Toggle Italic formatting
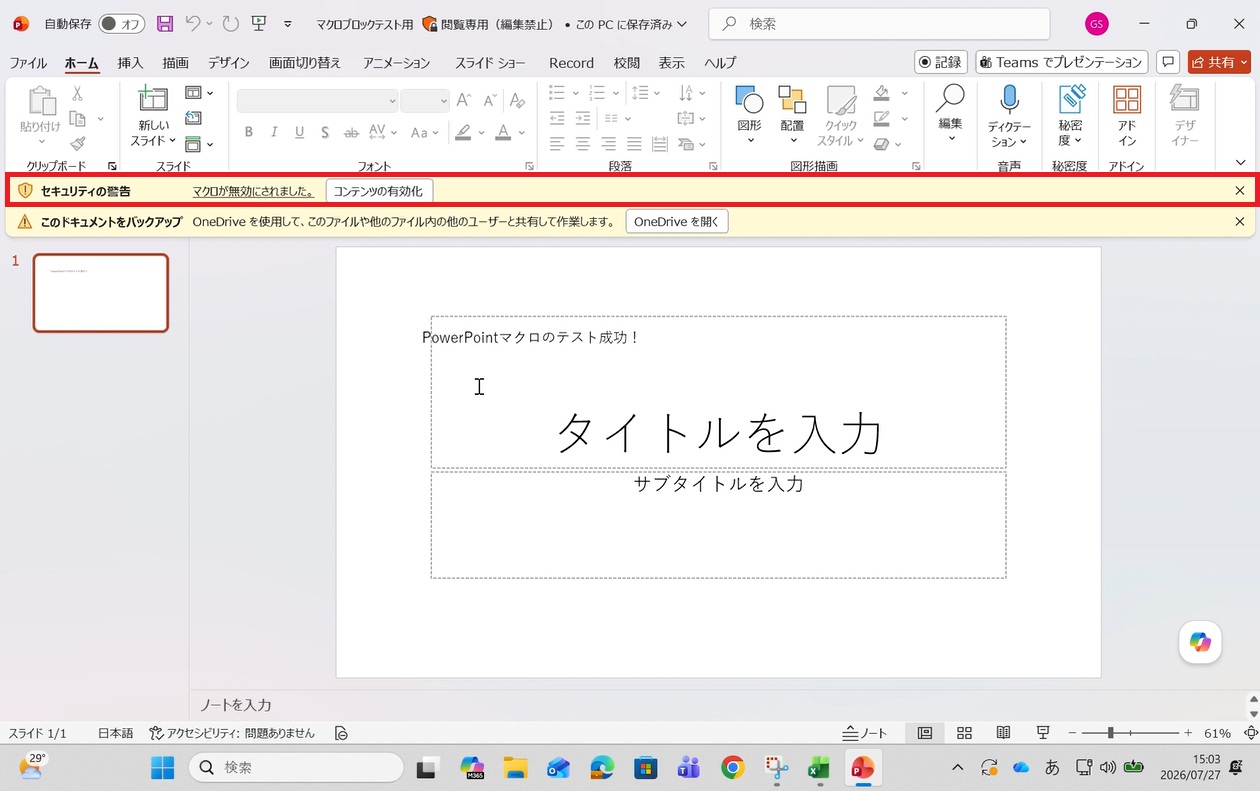 point(274,132)
